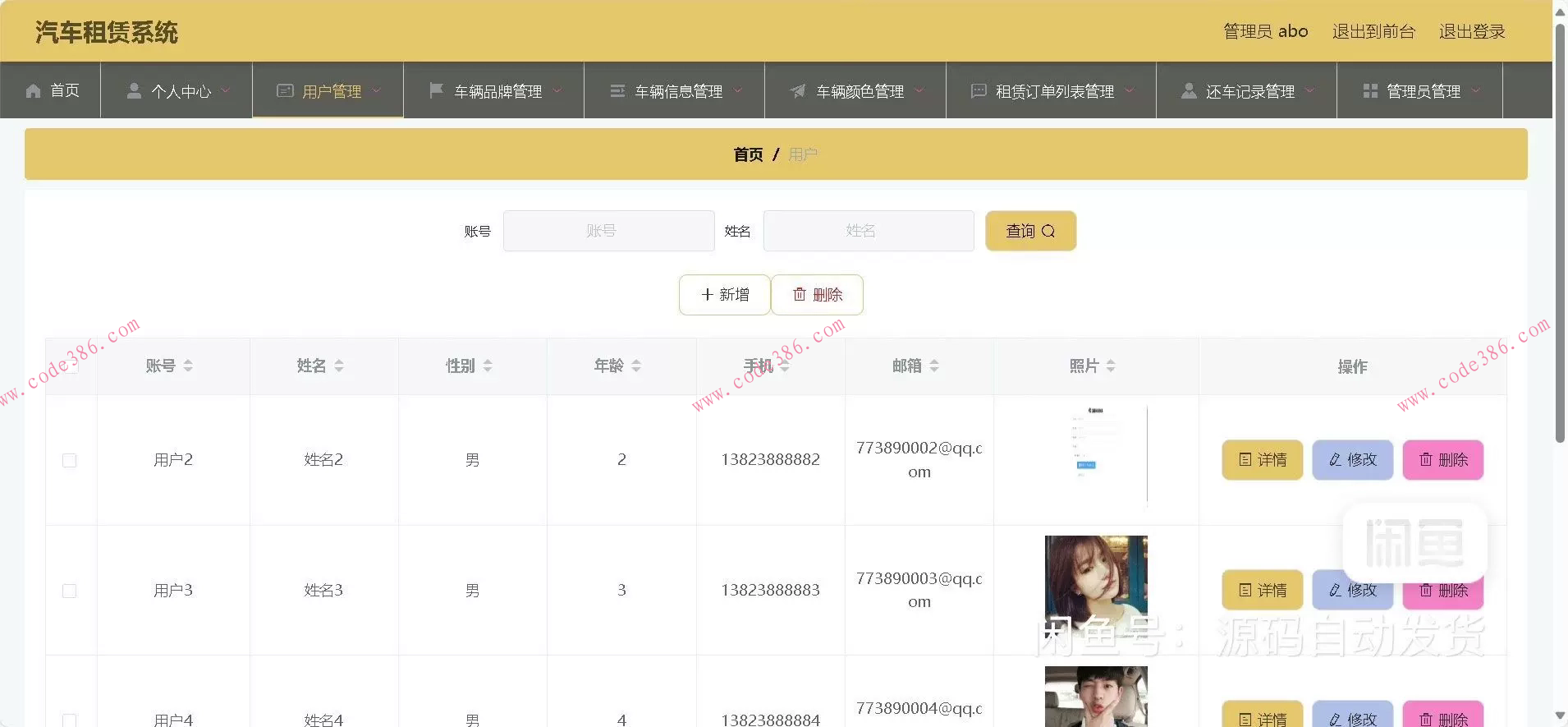Image resolution: width=1568 pixels, height=727 pixels.
Task: Sort the 姓名 column using its arrows
Action: (x=339, y=366)
